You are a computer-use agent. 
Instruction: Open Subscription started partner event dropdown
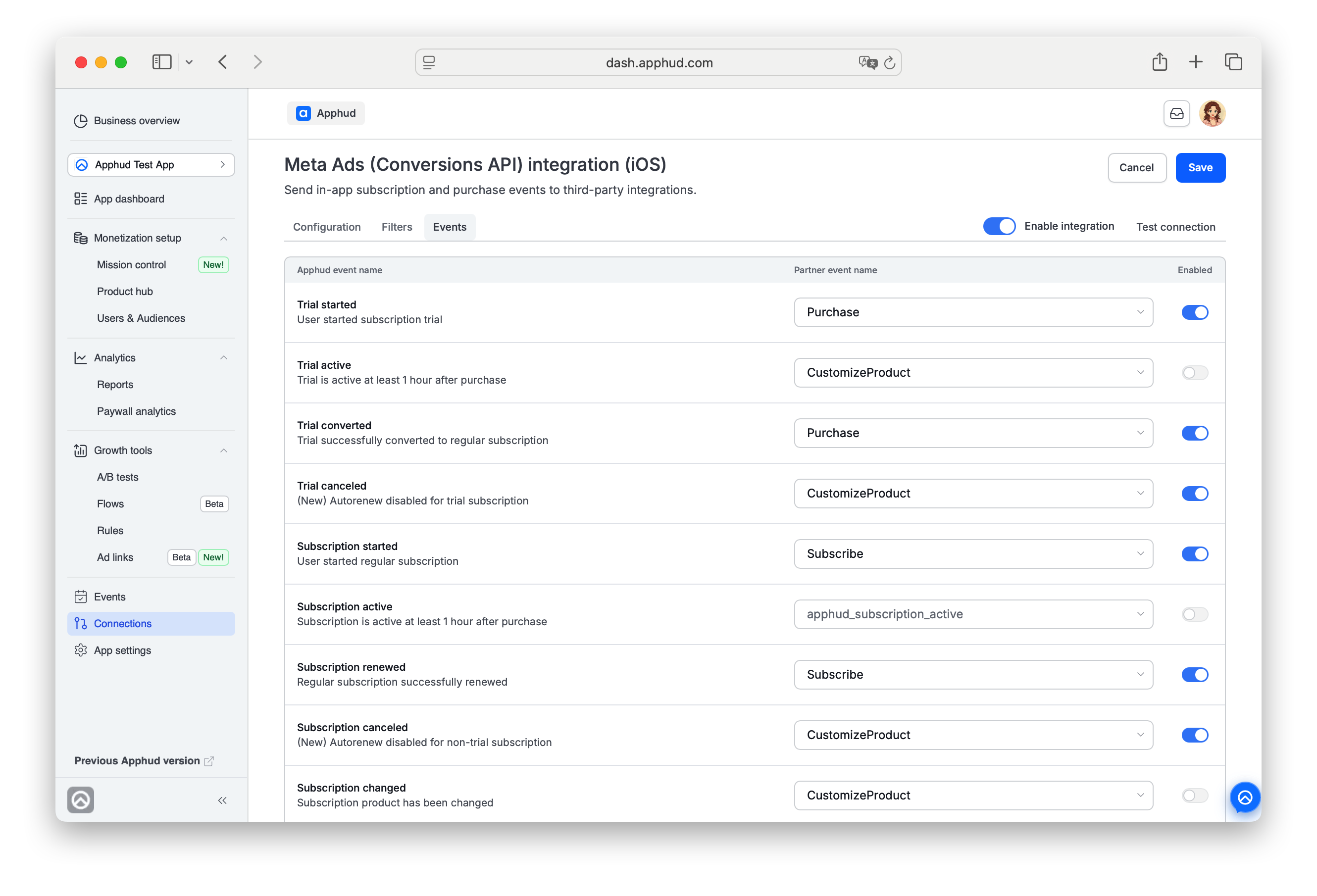point(973,554)
